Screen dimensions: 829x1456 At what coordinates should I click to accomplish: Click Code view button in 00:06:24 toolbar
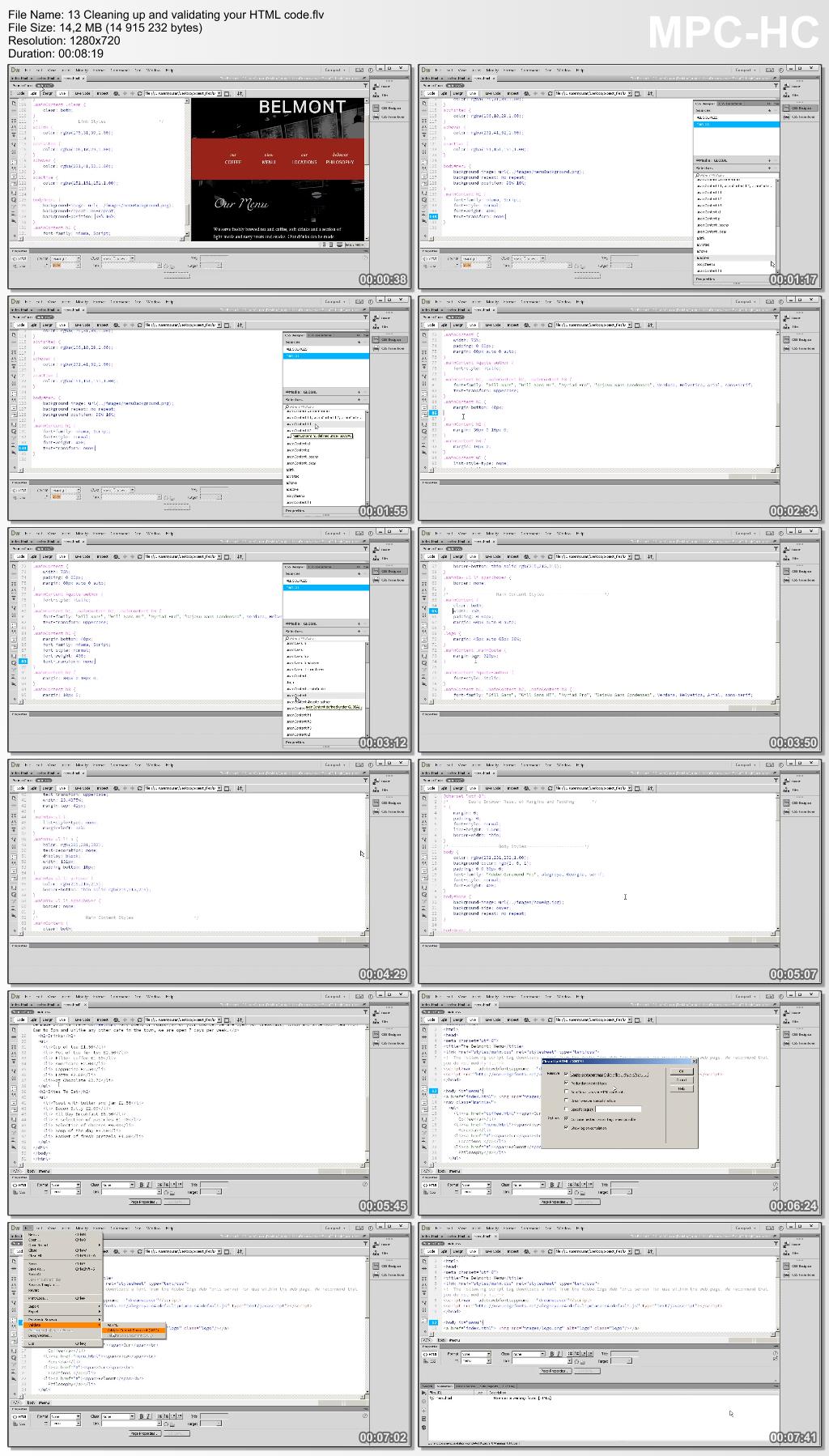click(432, 1020)
